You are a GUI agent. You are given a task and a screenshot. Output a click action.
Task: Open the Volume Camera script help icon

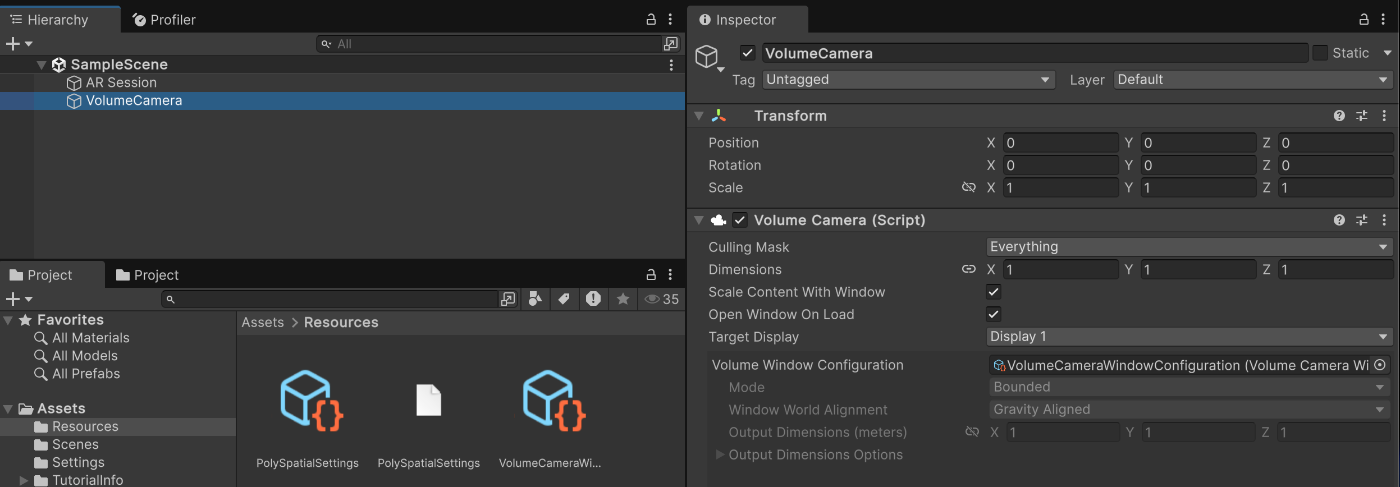pos(1339,220)
